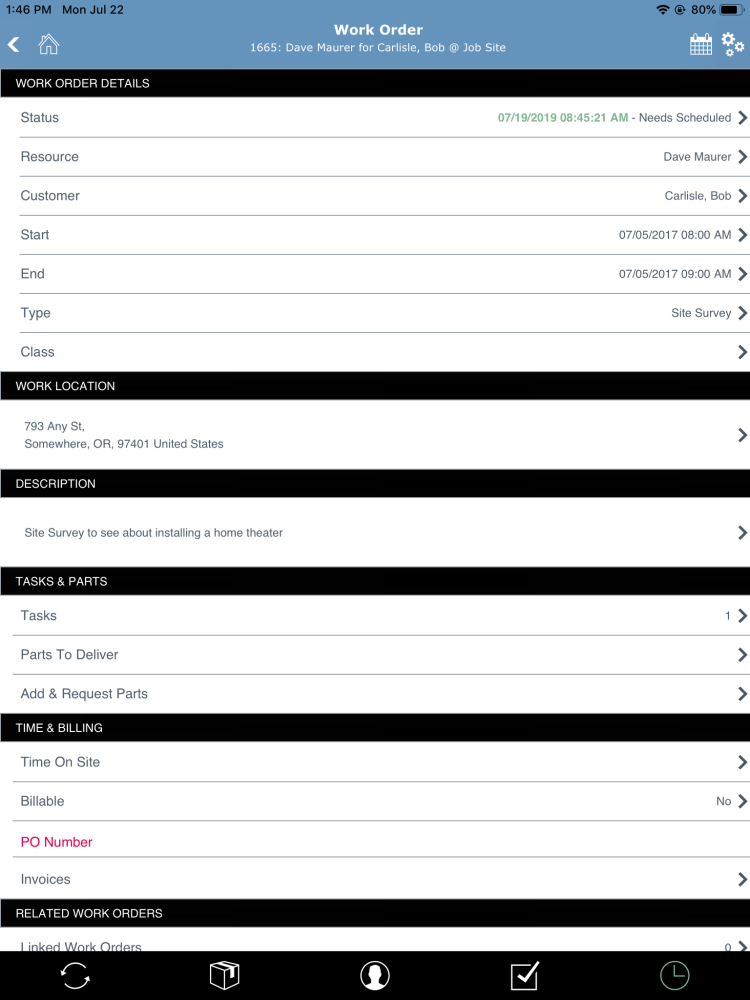Screen dimensions: 750x1000
Task: Open the tasks checklist icon in bottom bar
Action: 524,975
